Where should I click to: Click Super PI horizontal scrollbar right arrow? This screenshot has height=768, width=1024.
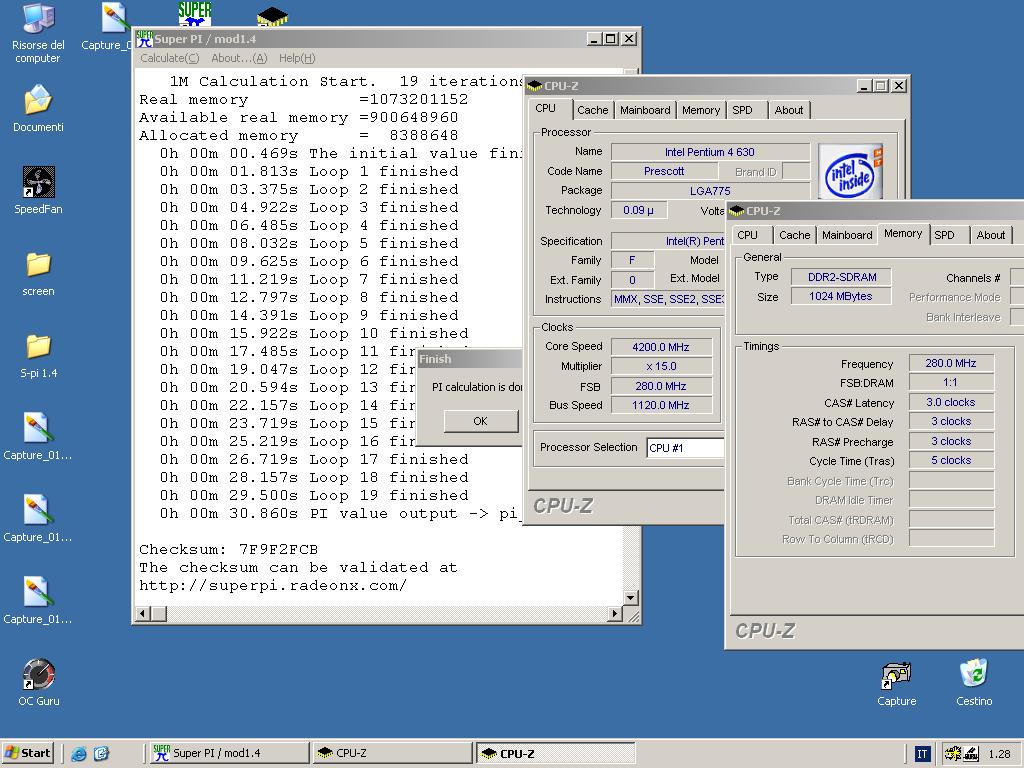pyautogui.click(x=614, y=614)
